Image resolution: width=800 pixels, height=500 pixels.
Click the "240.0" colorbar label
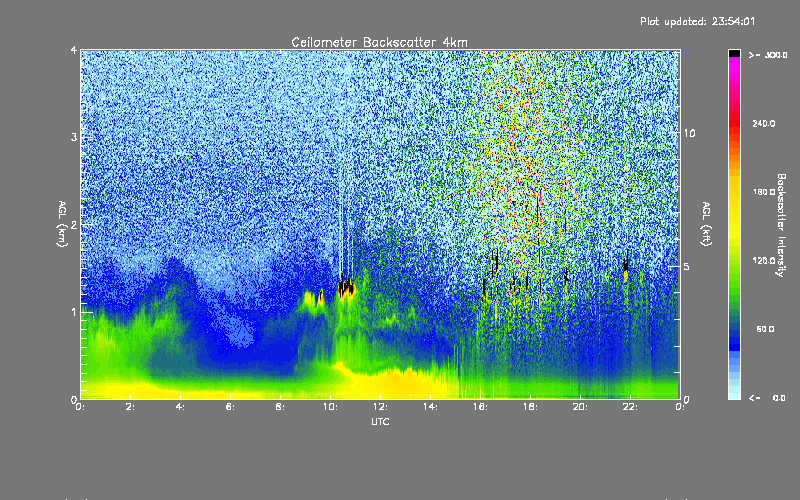click(764, 124)
